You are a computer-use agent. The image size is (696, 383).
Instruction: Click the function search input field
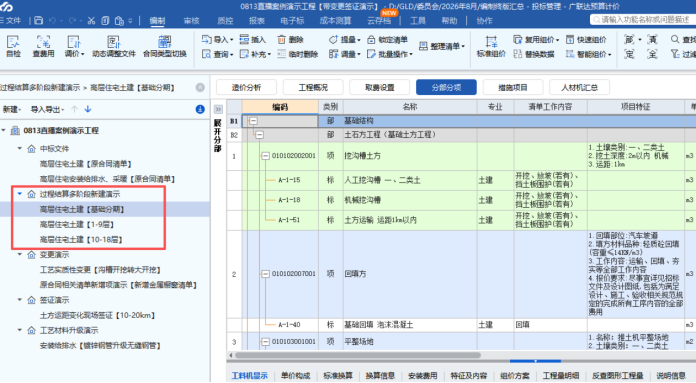643,20
